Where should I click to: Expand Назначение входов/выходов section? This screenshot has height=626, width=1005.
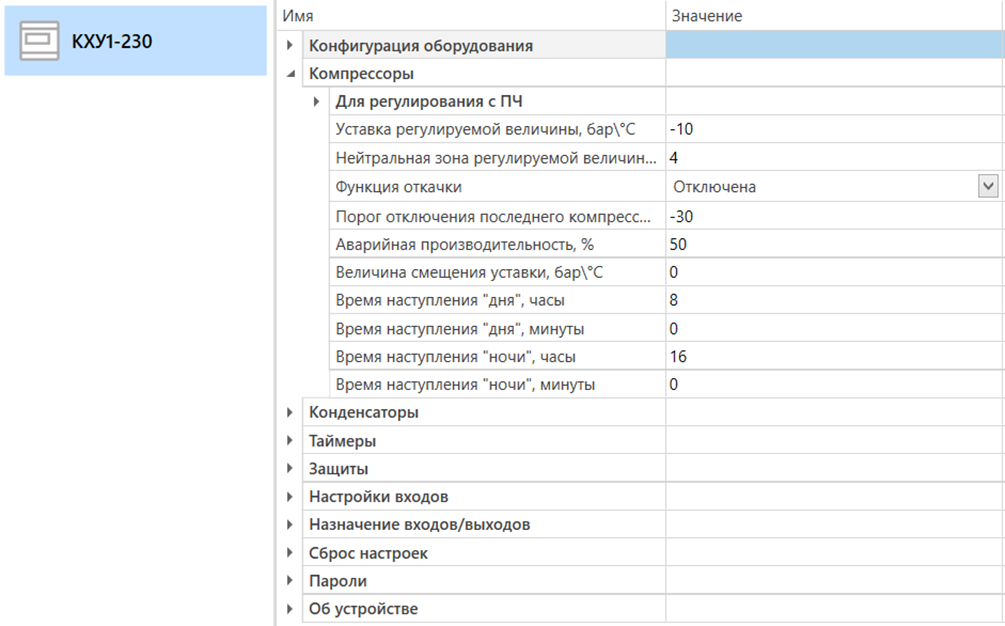290,525
